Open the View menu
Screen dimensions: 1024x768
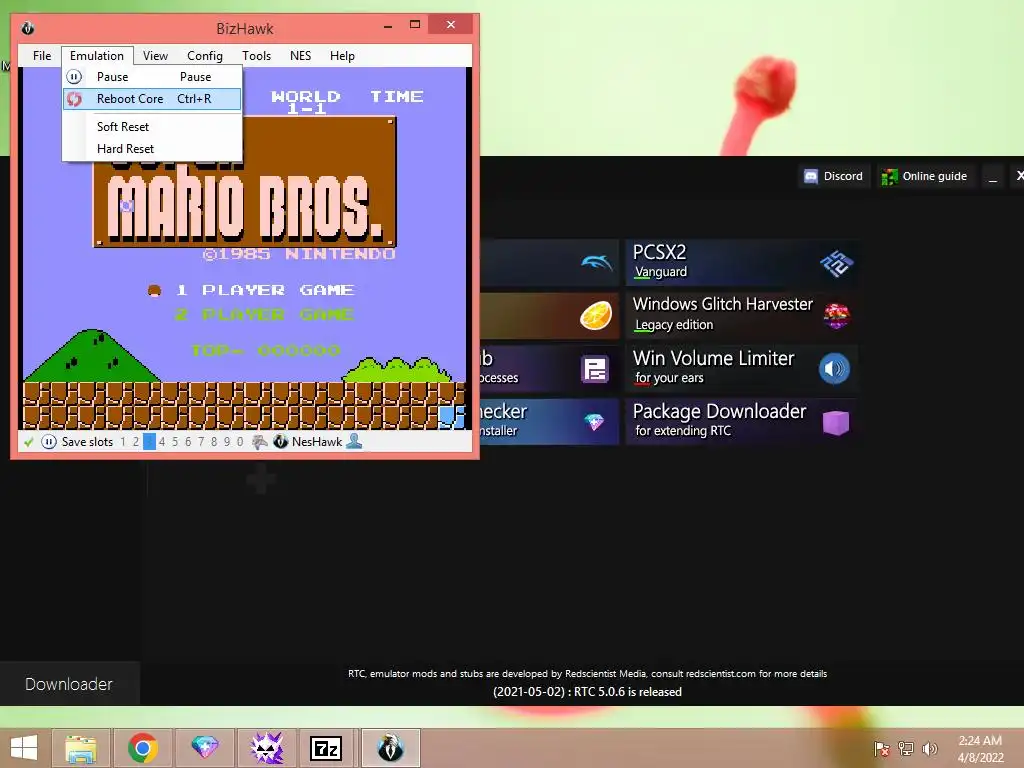pos(155,56)
